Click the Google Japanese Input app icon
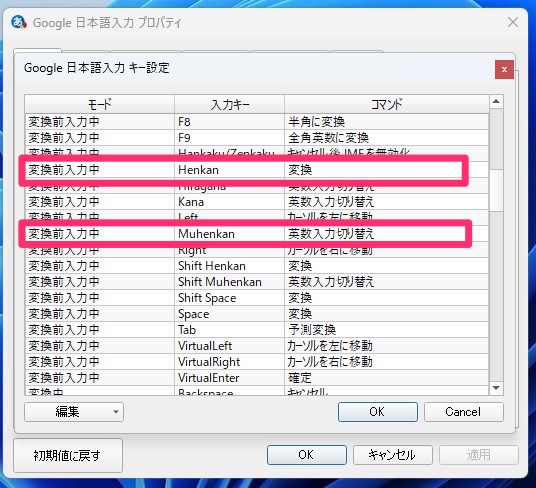The image size is (536, 488). (x=18, y=23)
